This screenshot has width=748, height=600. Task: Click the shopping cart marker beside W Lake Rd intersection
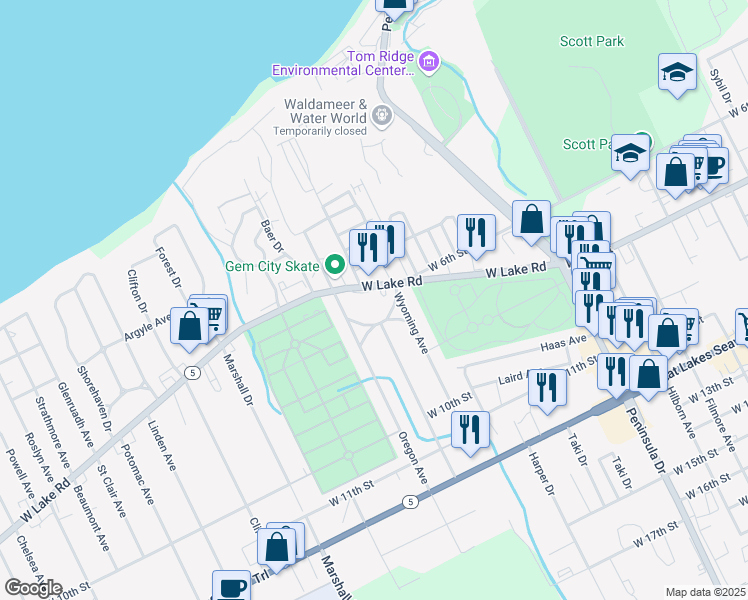(598, 263)
